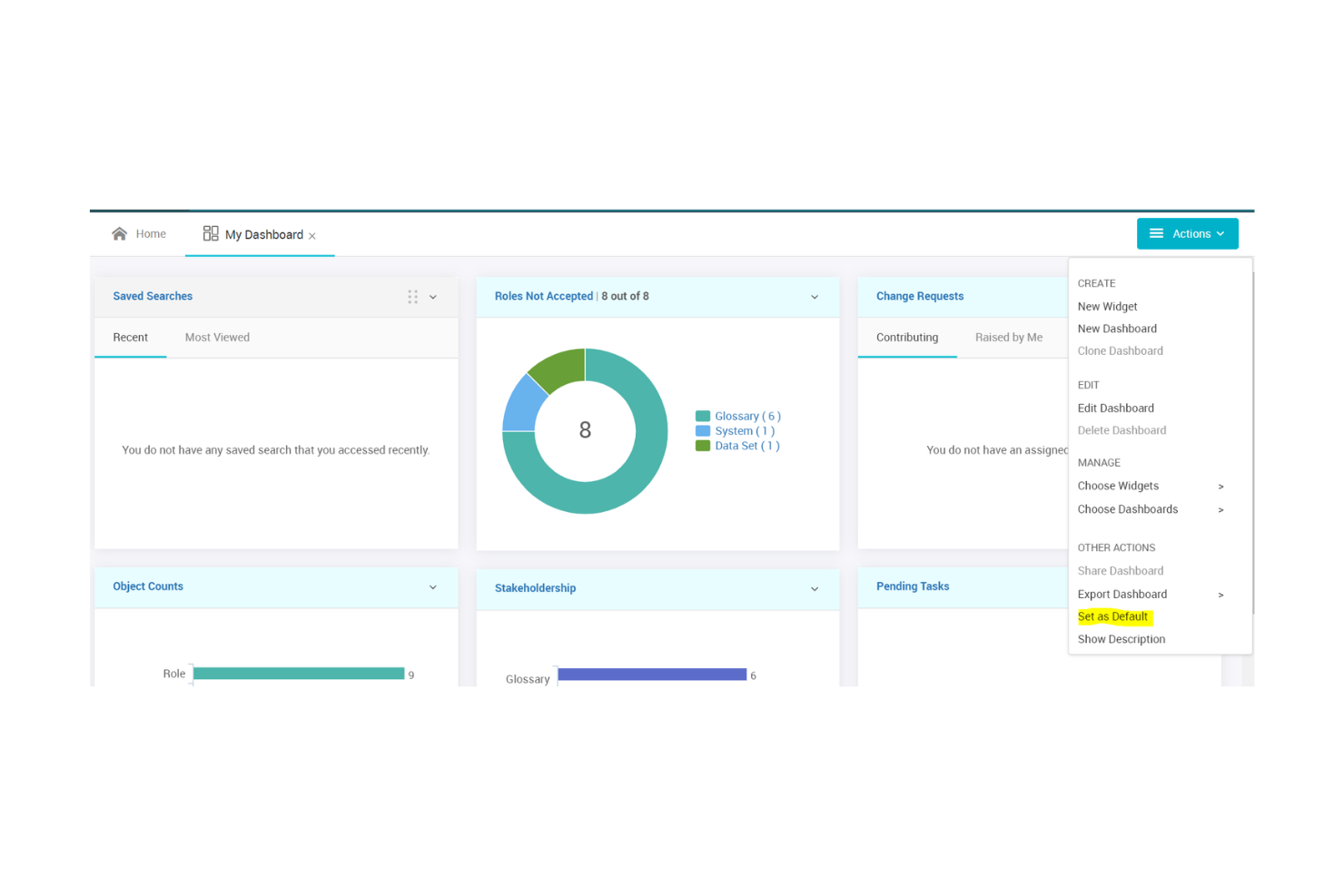Open the Home tab
Image resolution: width=1344 pixels, height=896 pixels.
click(139, 233)
